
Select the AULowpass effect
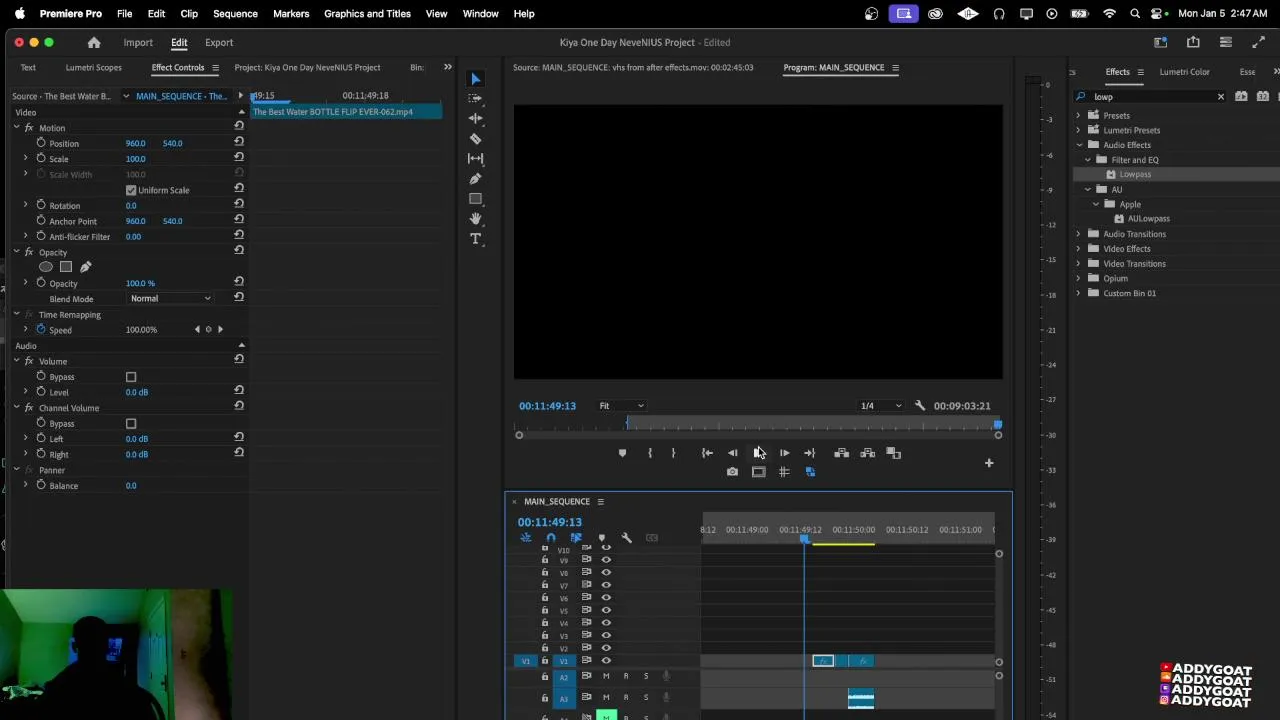point(1148,219)
